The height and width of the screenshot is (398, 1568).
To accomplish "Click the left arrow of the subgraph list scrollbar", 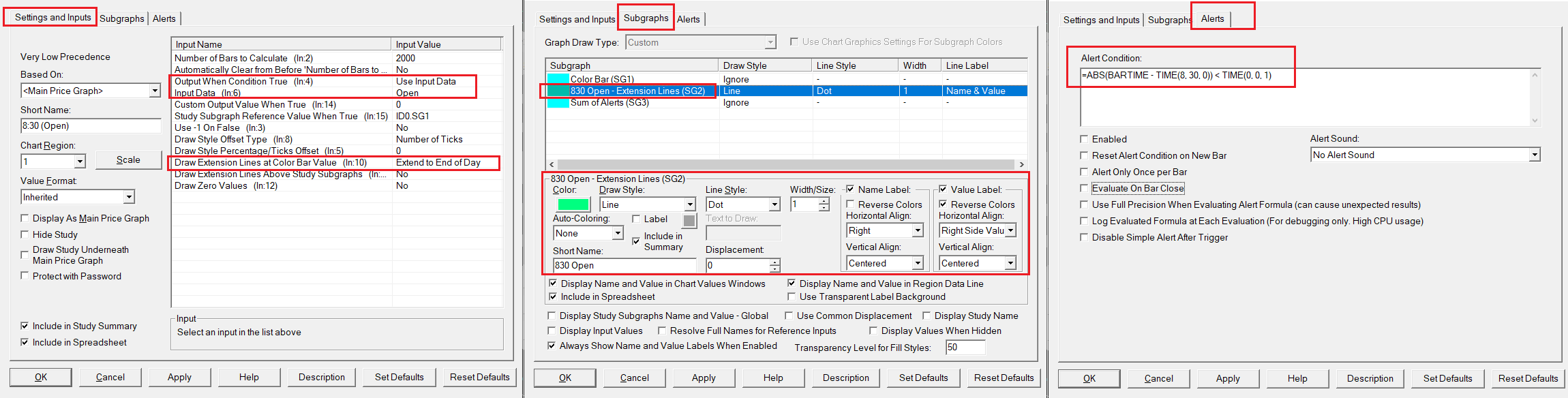I will (552, 164).
